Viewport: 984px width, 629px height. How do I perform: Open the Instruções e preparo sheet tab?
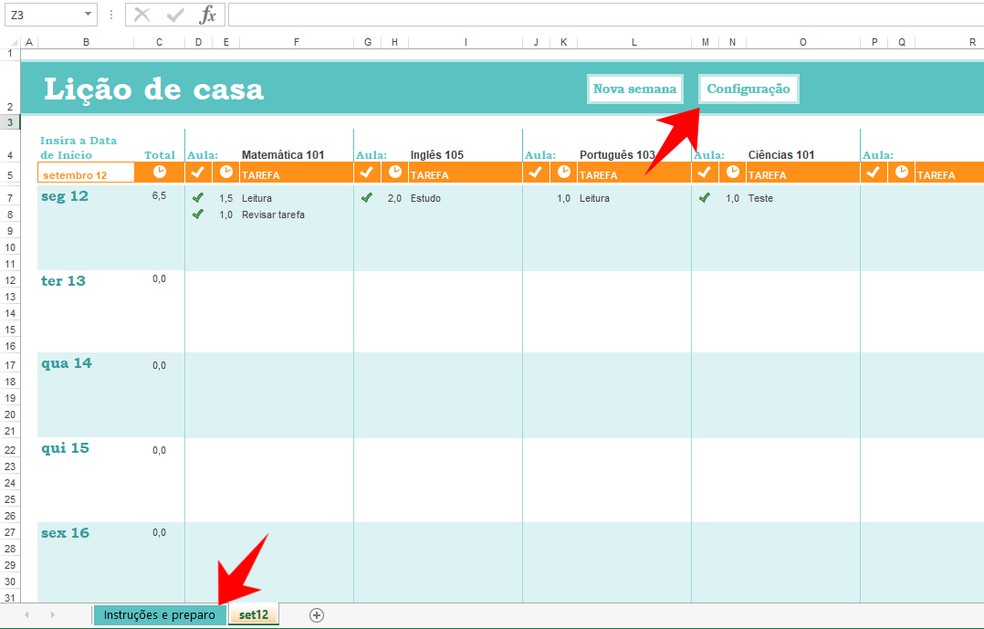click(x=160, y=616)
